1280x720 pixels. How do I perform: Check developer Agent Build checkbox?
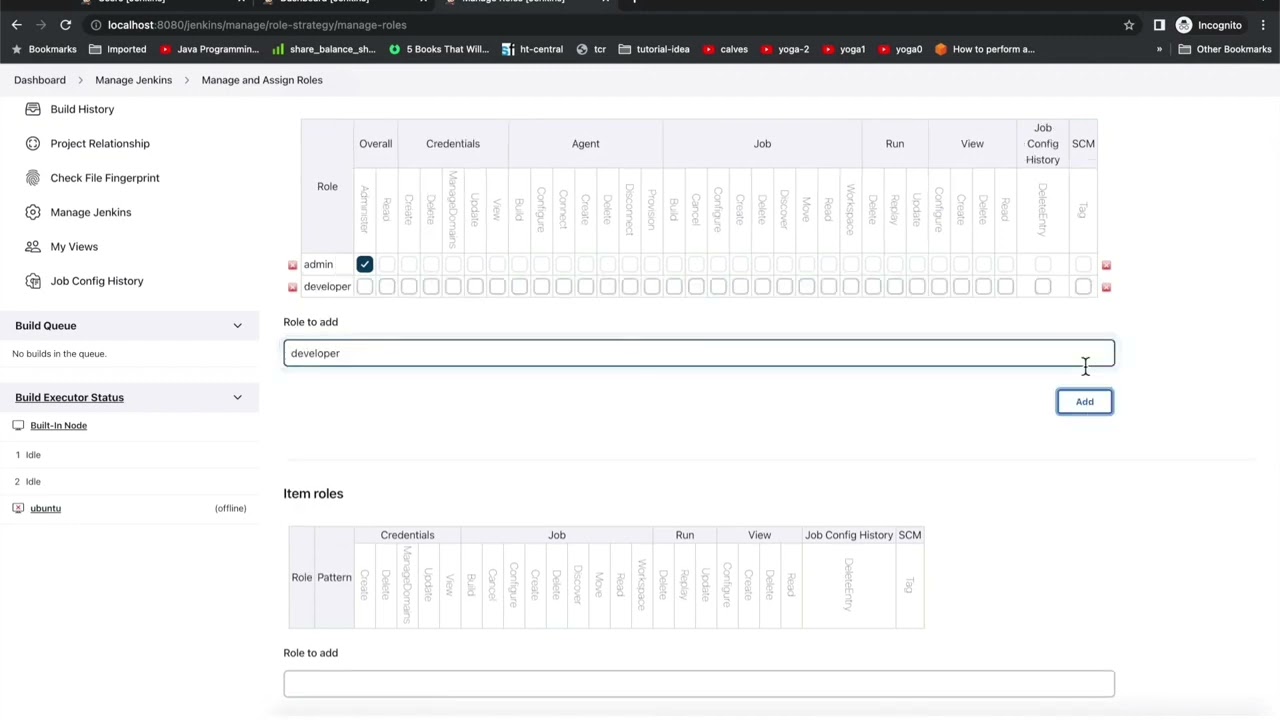[x=519, y=287]
